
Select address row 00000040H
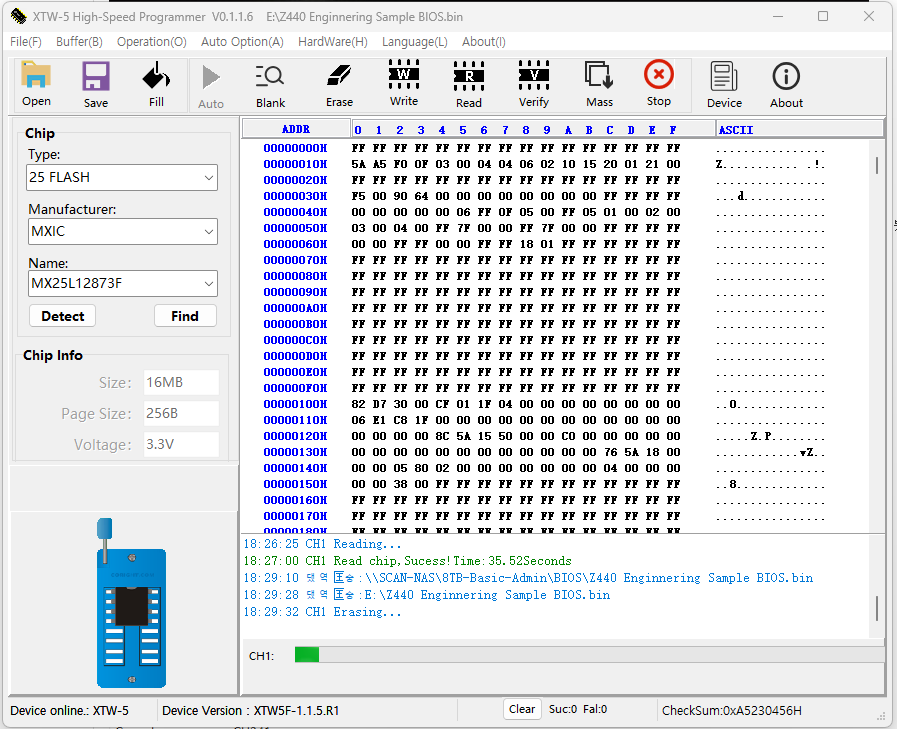[x=295, y=212]
